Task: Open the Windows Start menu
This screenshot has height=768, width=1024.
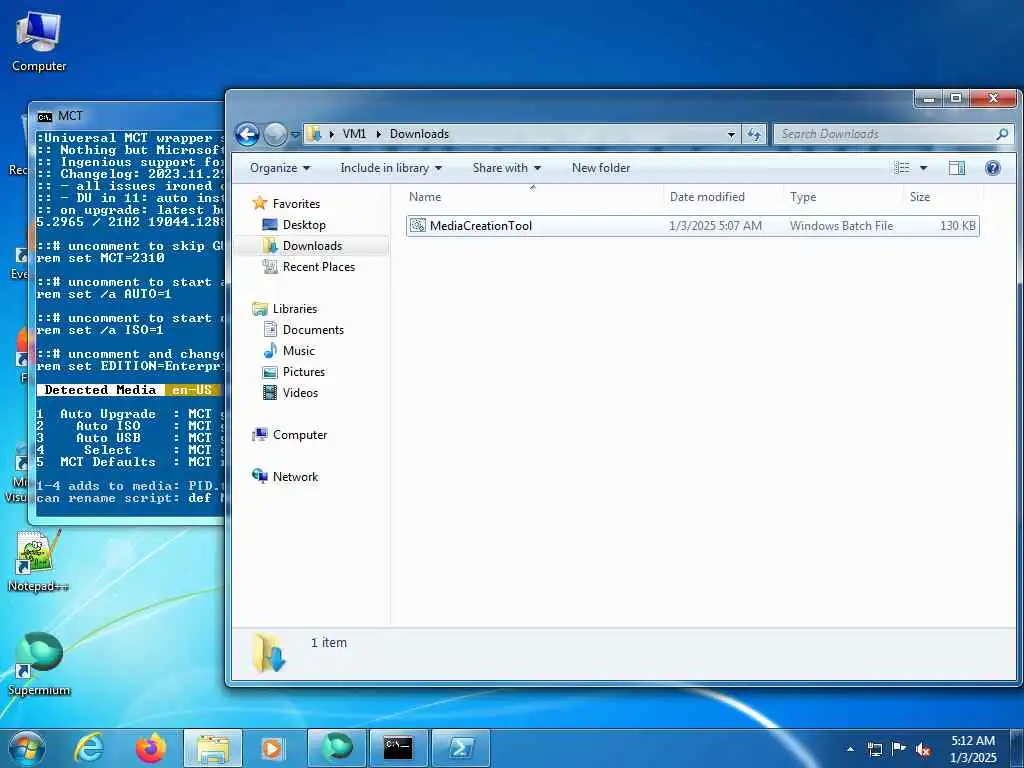Action: click(x=27, y=748)
